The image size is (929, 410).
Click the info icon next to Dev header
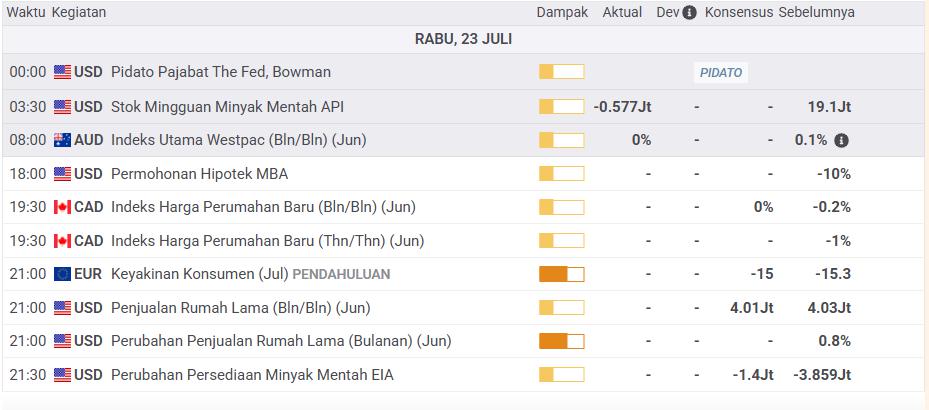pos(689,12)
